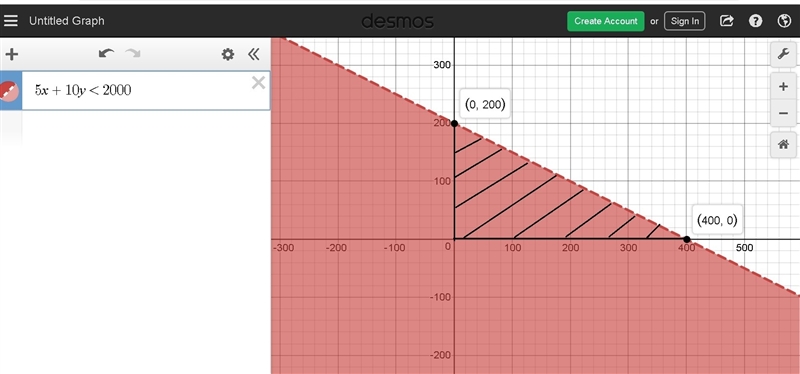Zoom in on the graph
The width and height of the screenshot is (800, 374).
pos(783,87)
